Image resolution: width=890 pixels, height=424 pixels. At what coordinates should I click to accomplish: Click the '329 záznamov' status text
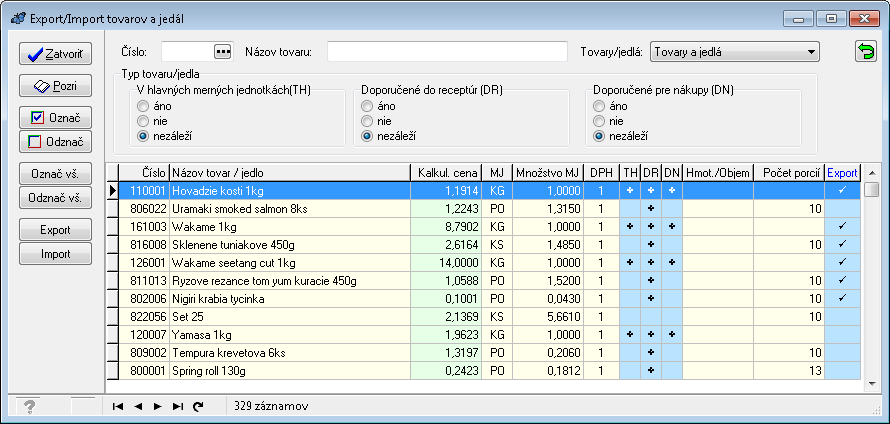[271, 406]
